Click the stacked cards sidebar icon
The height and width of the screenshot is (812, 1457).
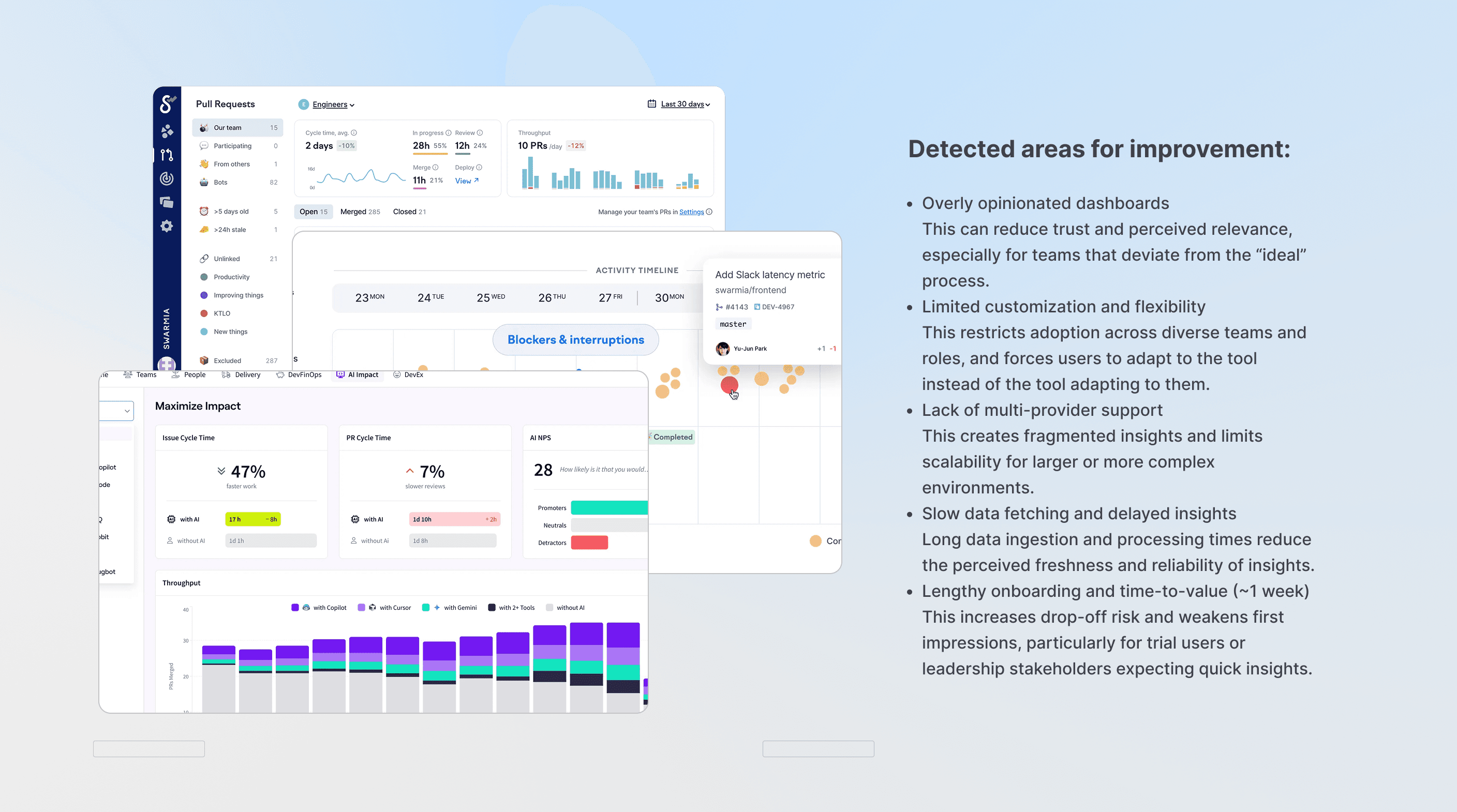pyautogui.click(x=167, y=202)
